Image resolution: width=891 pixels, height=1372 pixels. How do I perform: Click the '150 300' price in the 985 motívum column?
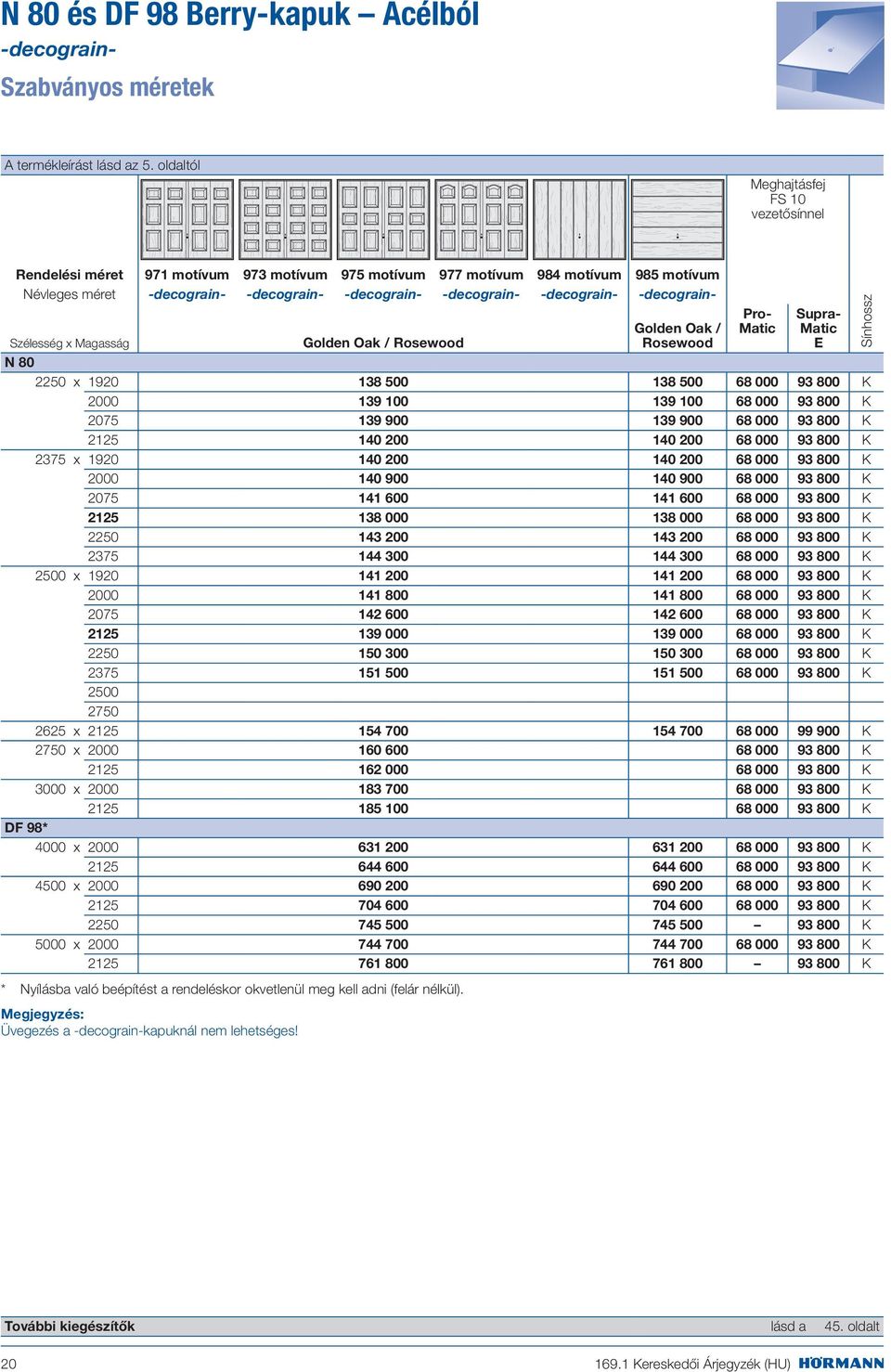pyautogui.click(x=678, y=654)
